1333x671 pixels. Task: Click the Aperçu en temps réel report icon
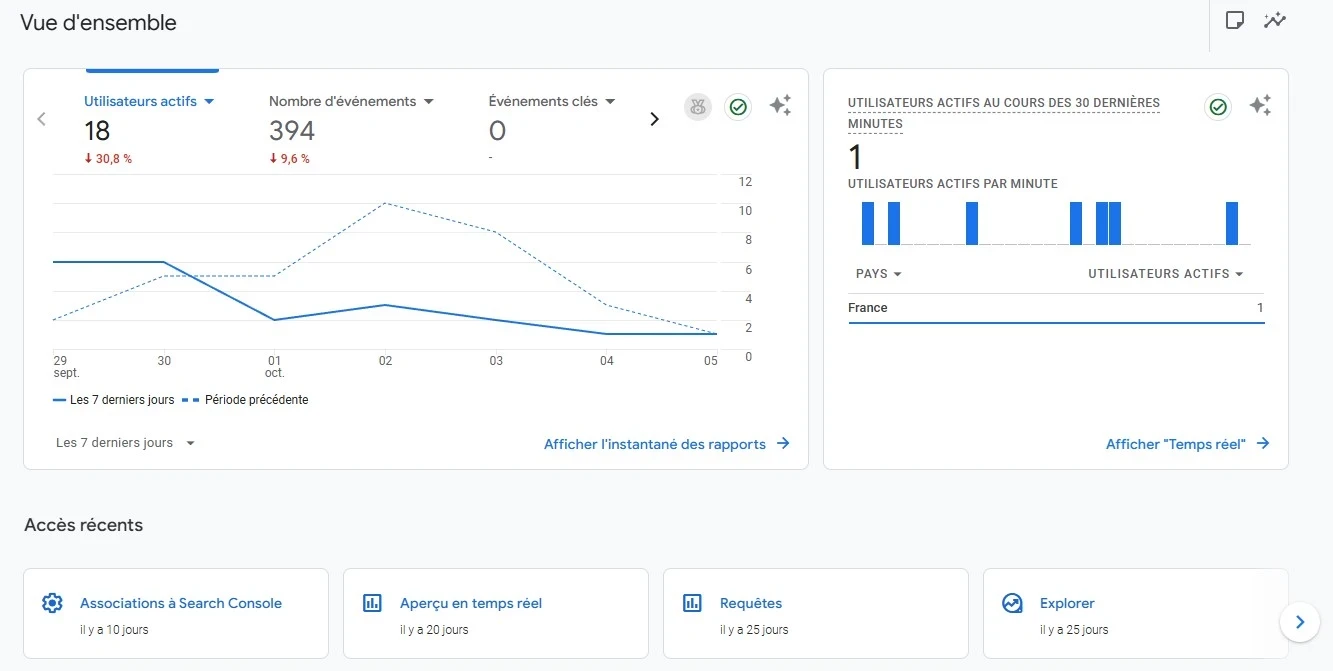[372, 602]
